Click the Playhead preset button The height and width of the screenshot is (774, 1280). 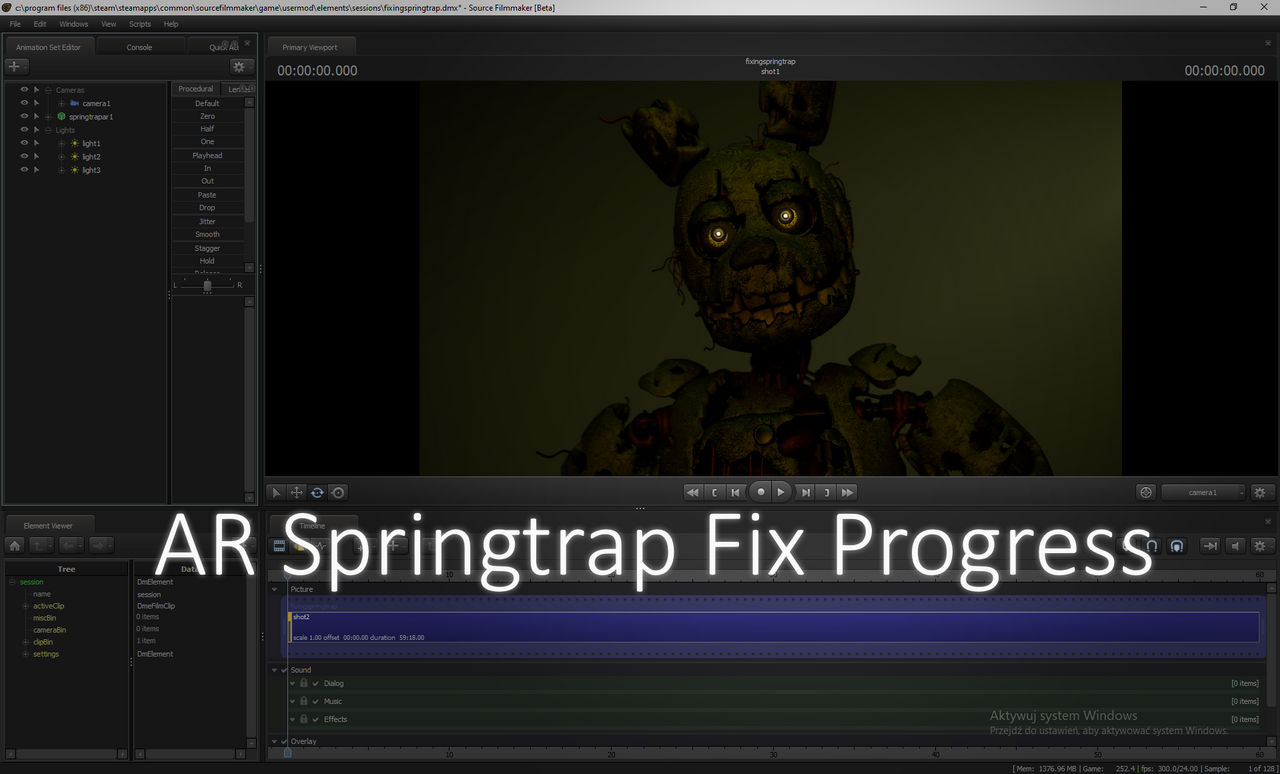pos(207,155)
